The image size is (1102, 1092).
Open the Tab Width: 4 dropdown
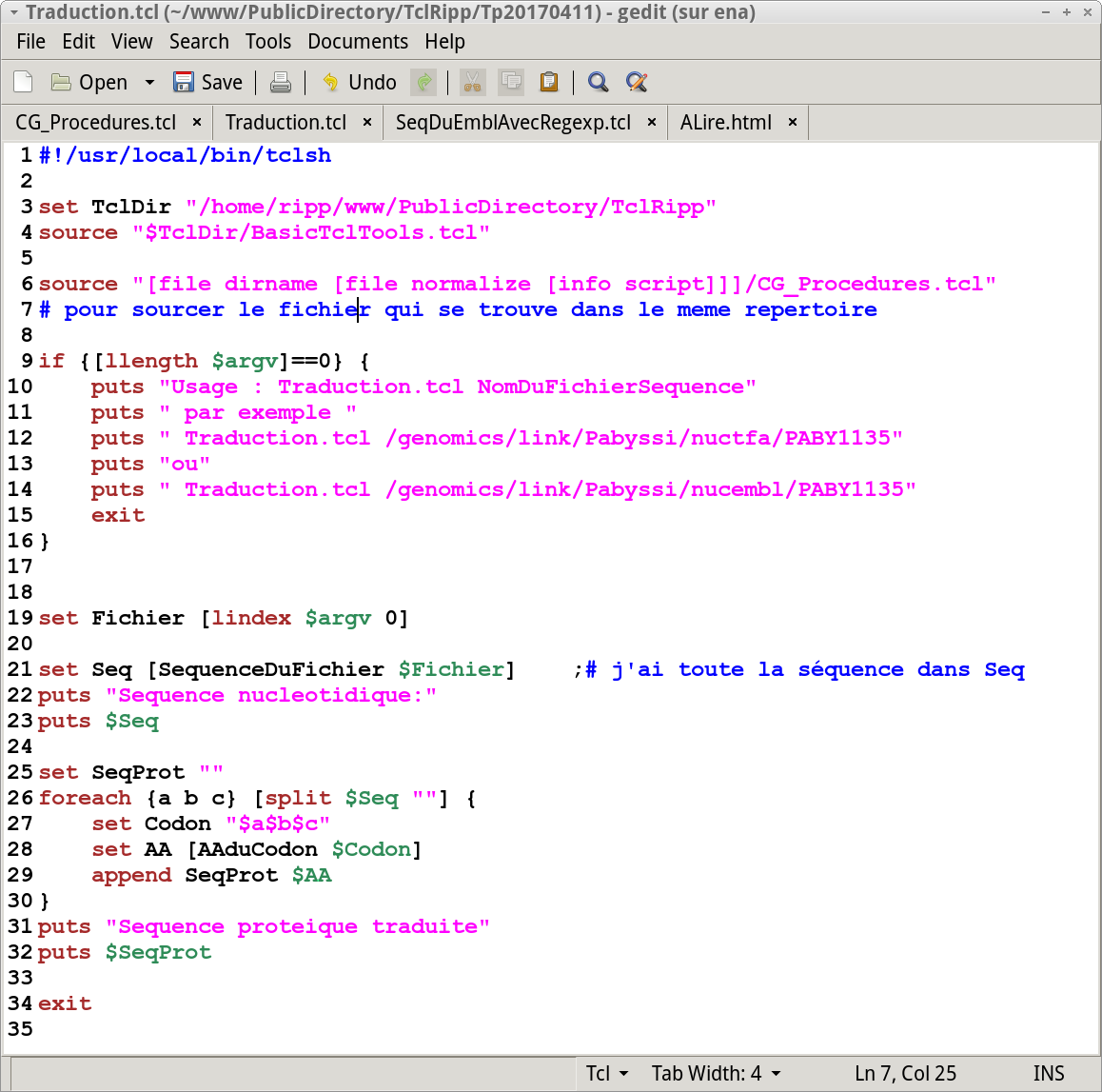[x=717, y=1073]
